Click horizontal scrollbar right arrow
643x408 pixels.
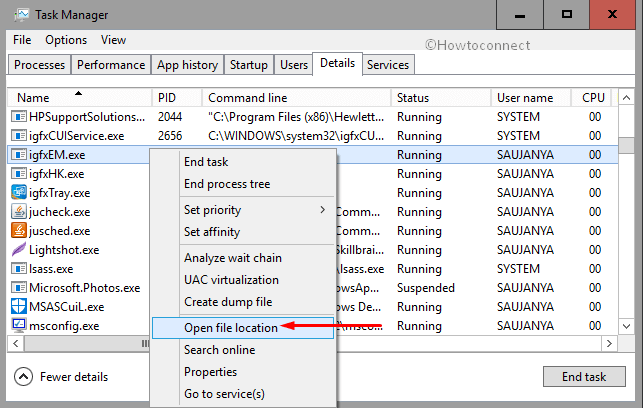click(x=609, y=343)
